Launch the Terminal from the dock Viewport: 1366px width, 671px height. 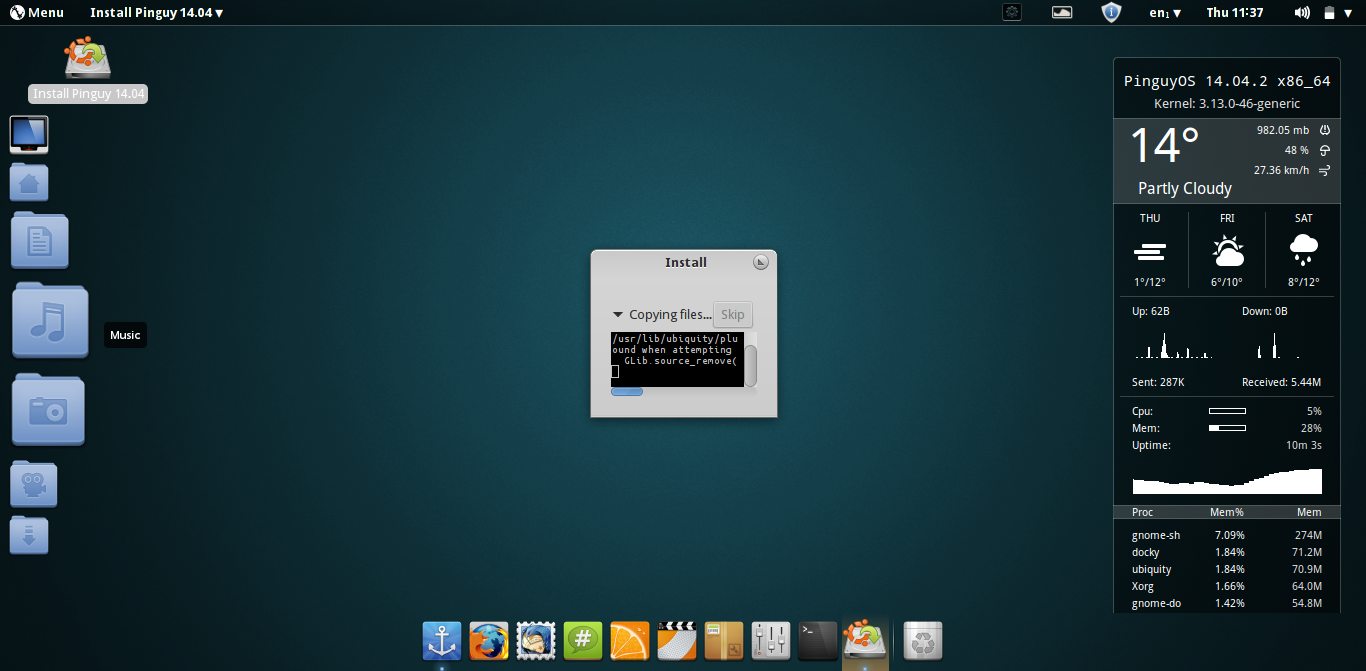pos(818,640)
